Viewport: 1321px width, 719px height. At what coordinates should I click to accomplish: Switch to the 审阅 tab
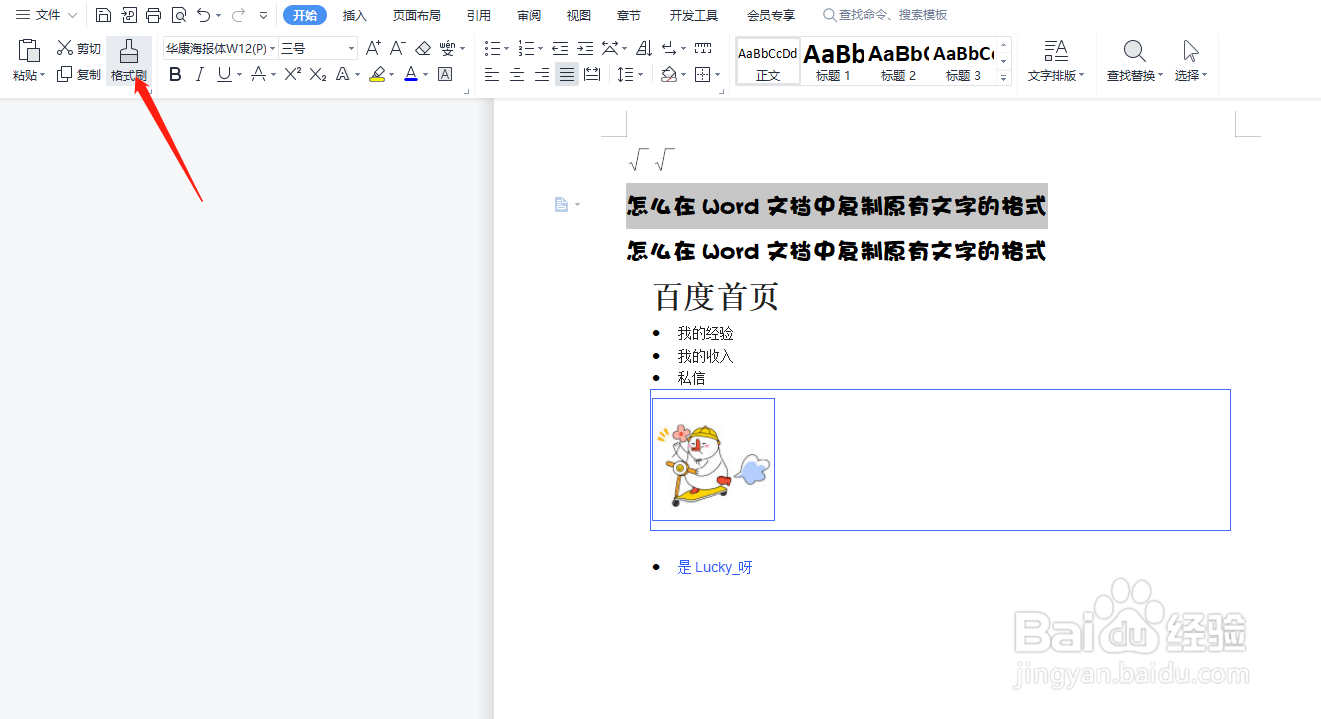529,15
